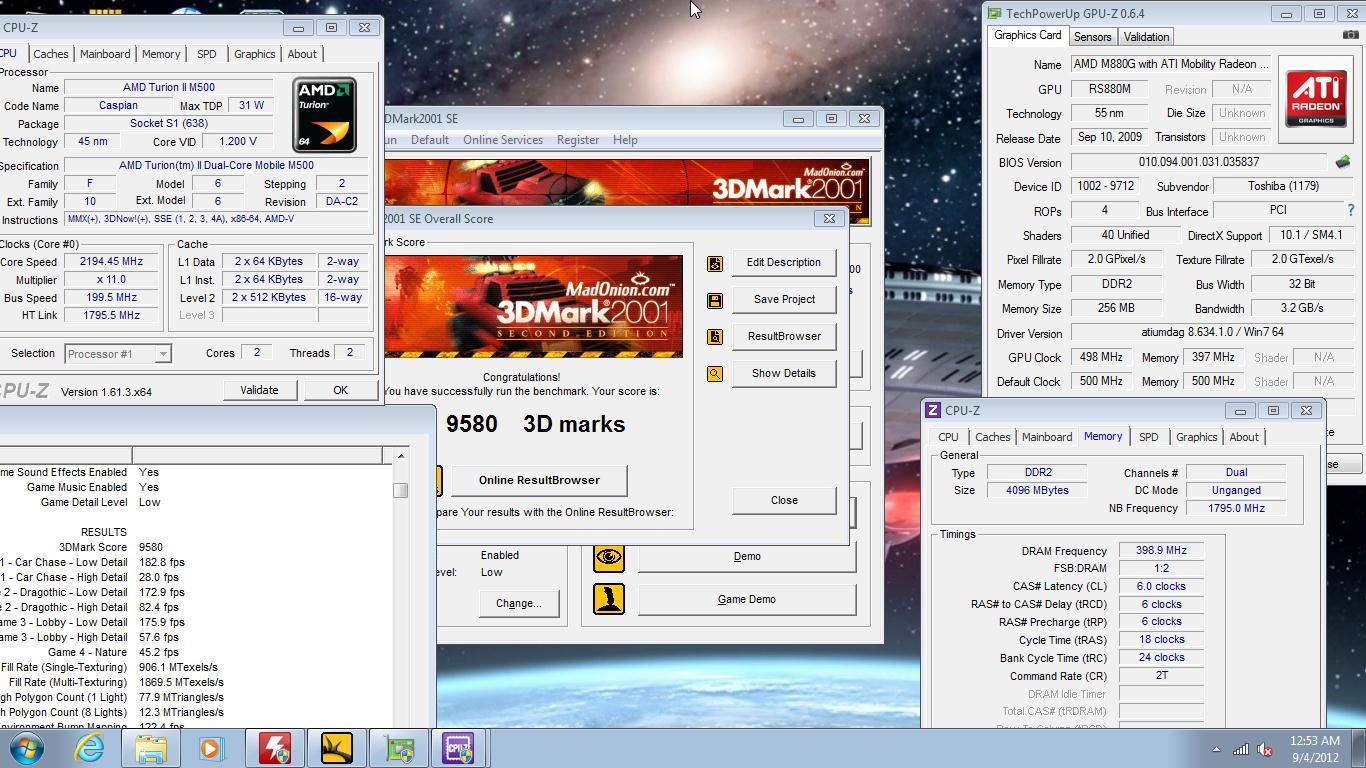This screenshot has height=768, width=1366.
Task: Click the results list scrollbar up arrow
Action: click(x=400, y=456)
